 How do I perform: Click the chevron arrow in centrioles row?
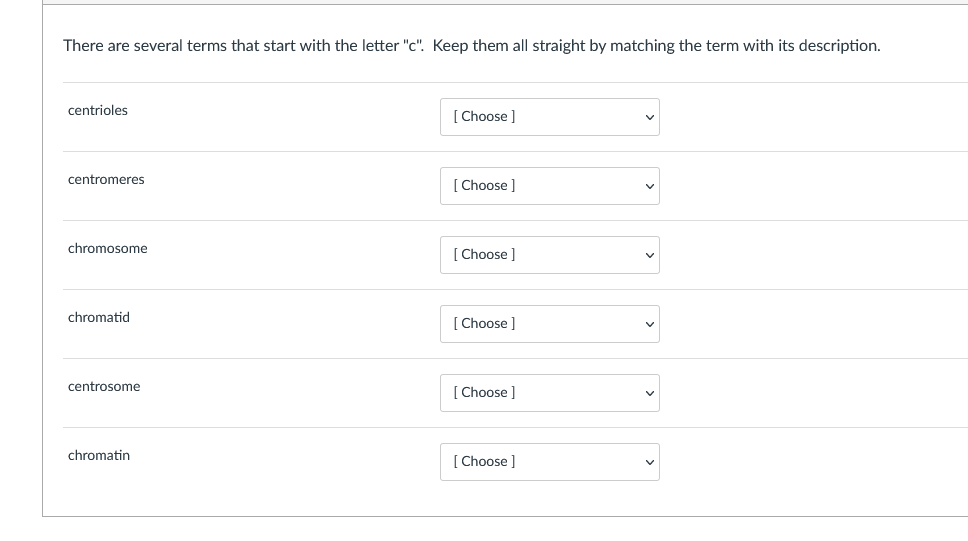coord(649,117)
